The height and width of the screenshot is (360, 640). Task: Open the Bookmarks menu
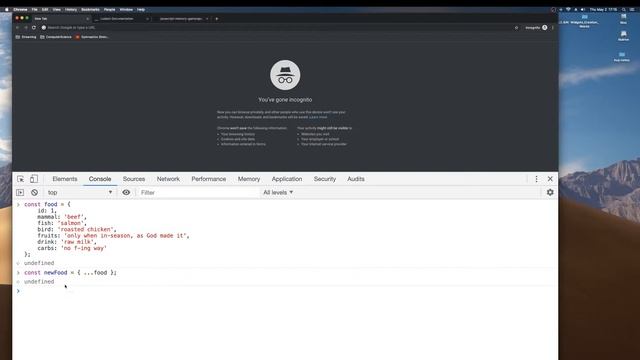tap(90, 9)
